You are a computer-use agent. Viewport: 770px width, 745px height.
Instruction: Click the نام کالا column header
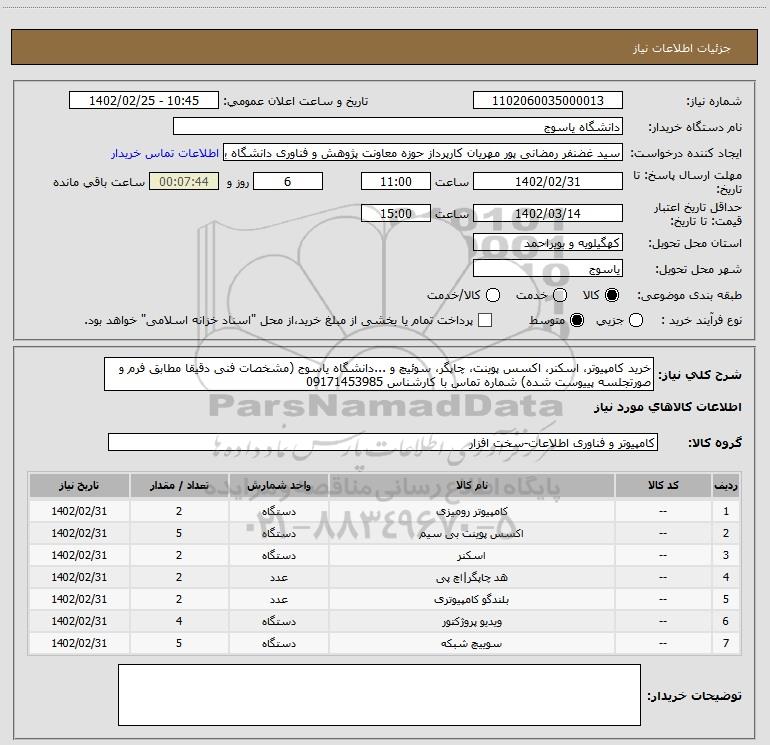point(471,485)
